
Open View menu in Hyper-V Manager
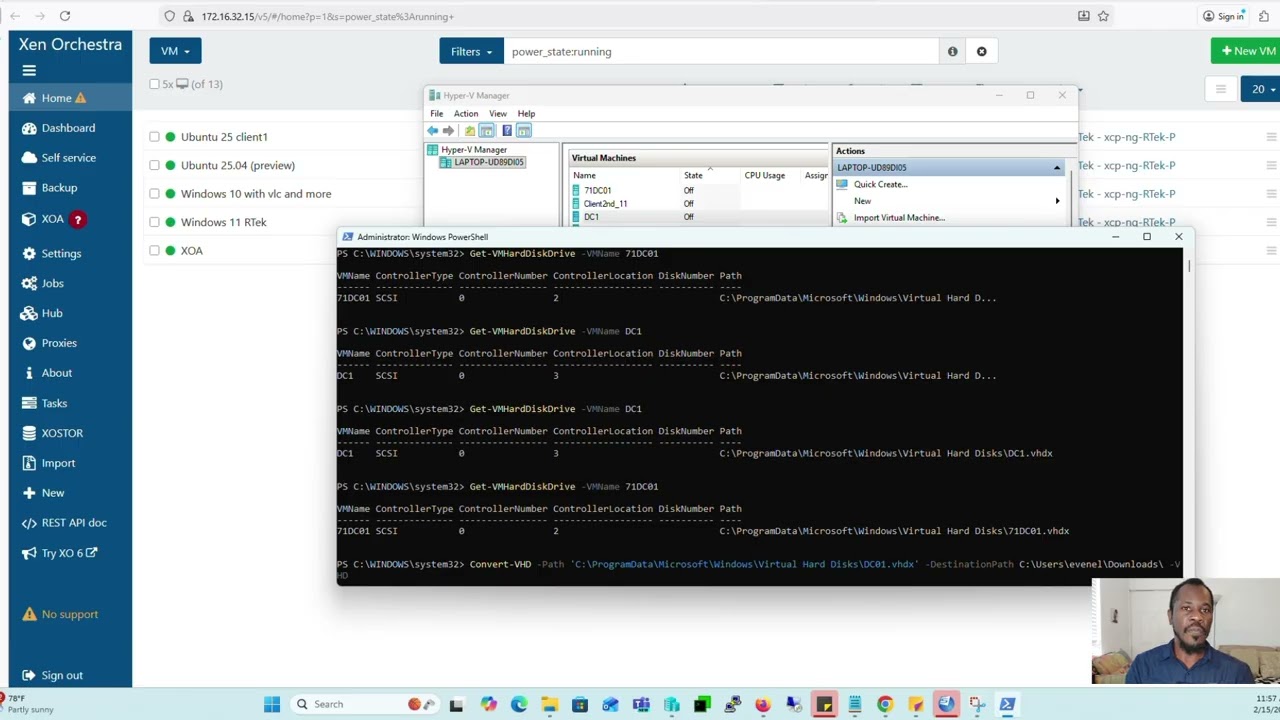pos(498,114)
